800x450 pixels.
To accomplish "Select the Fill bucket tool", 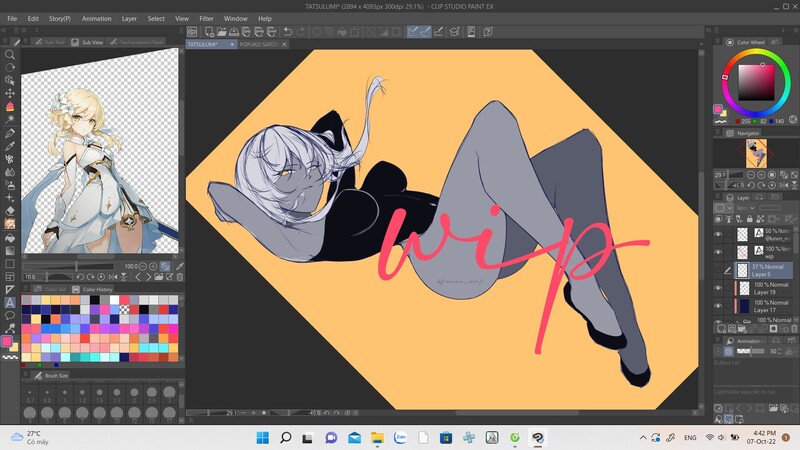I will coord(10,237).
